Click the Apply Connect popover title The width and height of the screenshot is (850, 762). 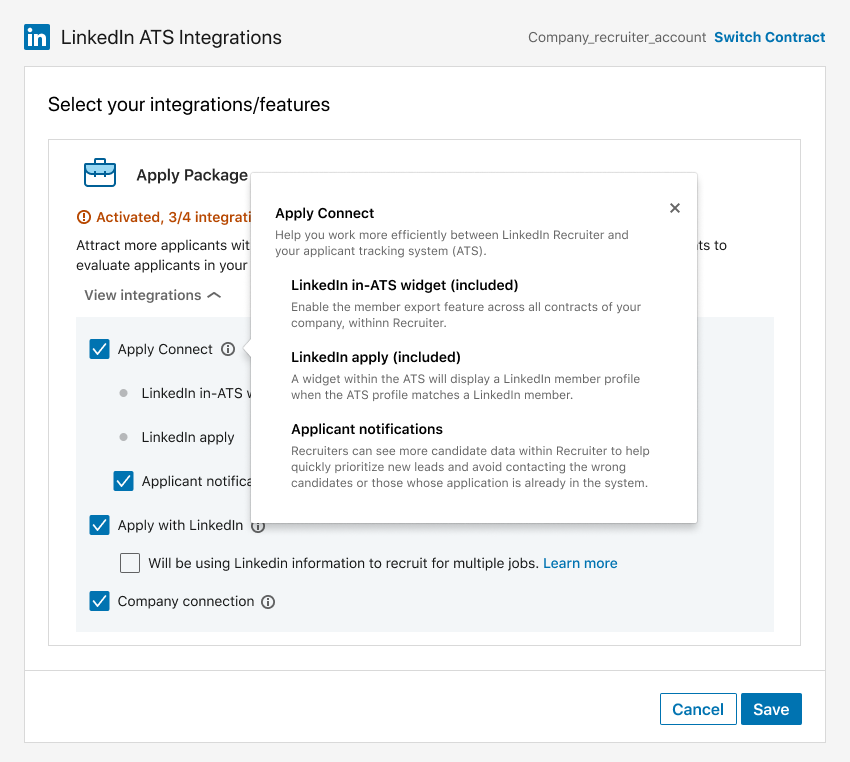click(x=324, y=213)
